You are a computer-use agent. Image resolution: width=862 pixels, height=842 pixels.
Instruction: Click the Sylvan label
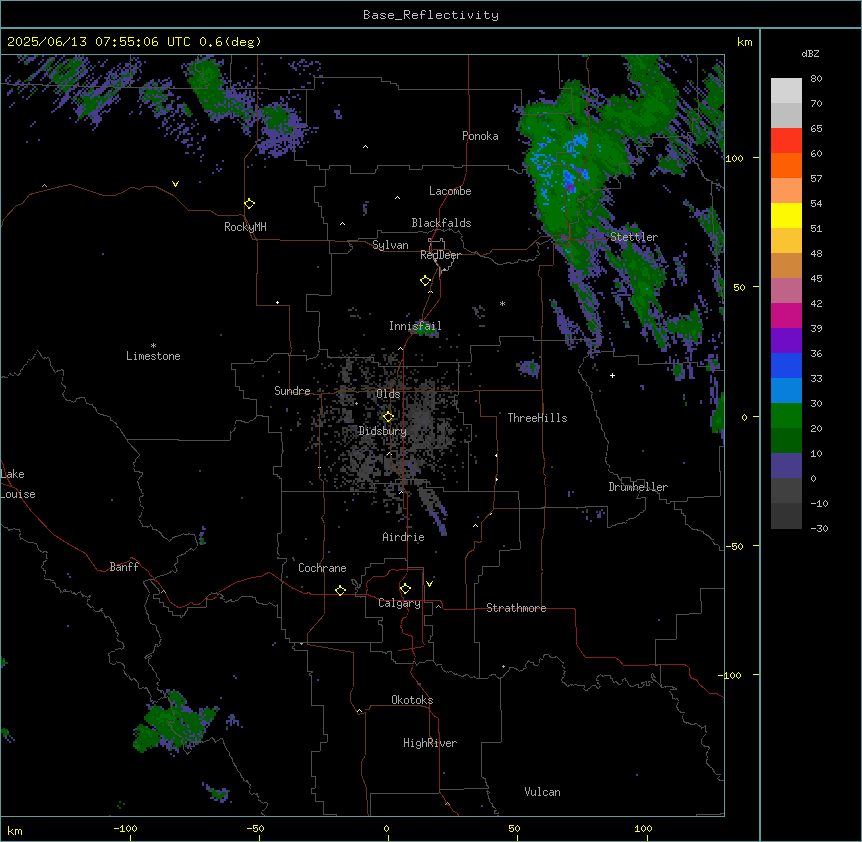pos(390,245)
